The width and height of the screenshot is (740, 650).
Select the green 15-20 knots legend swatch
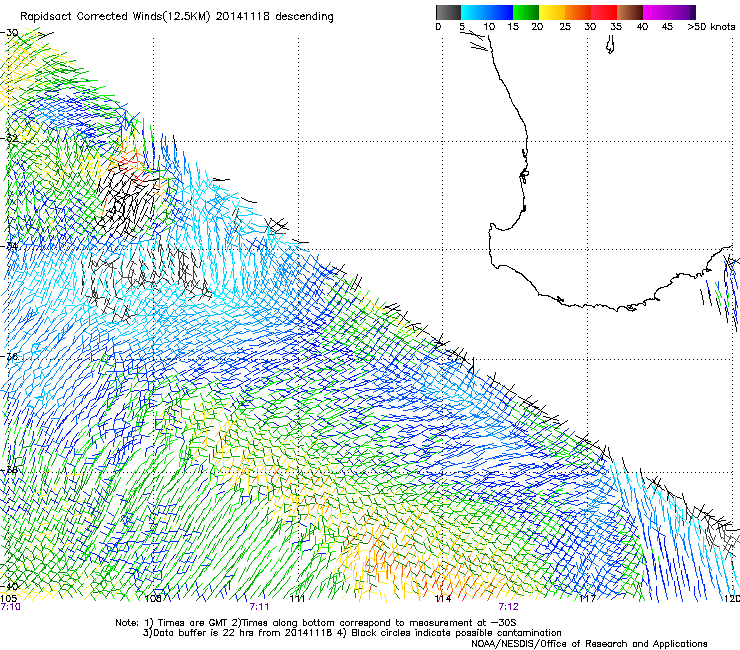[526, 12]
